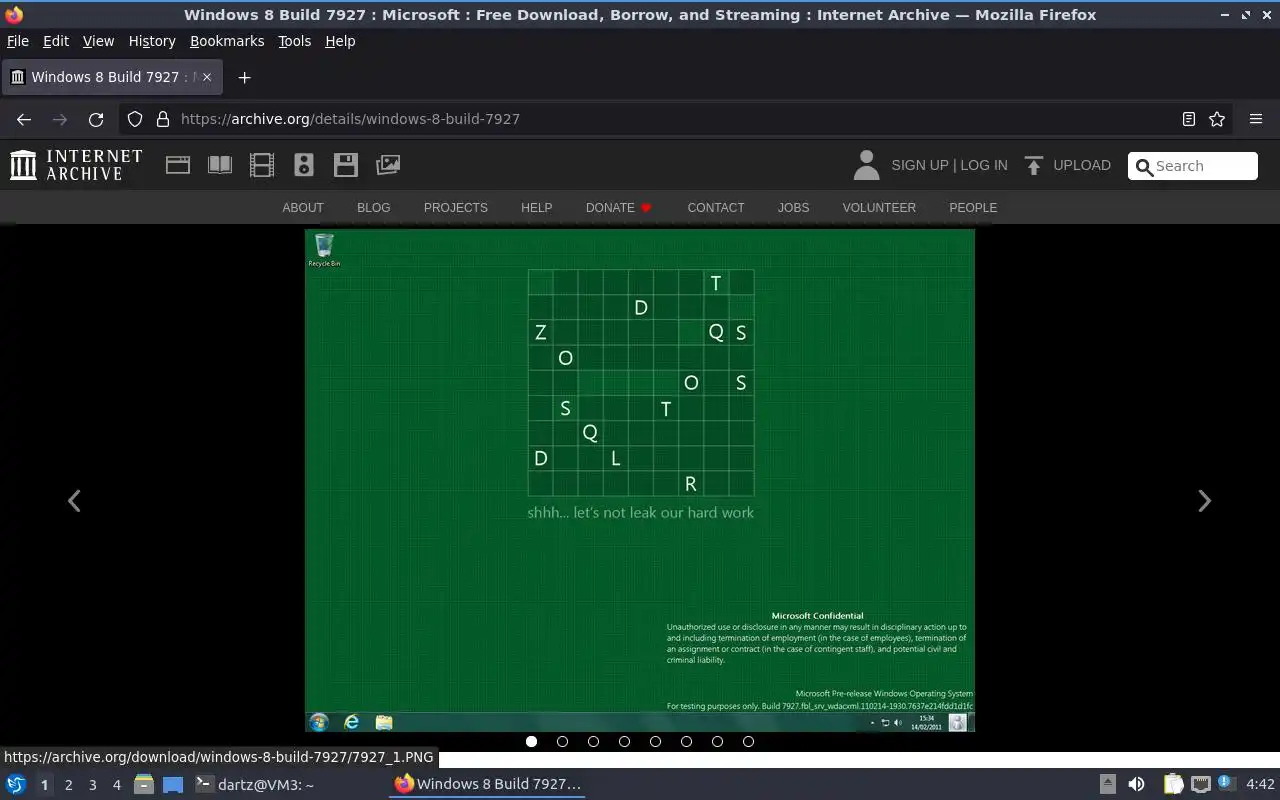
Task: Open the History menu
Action: pyautogui.click(x=152, y=41)
